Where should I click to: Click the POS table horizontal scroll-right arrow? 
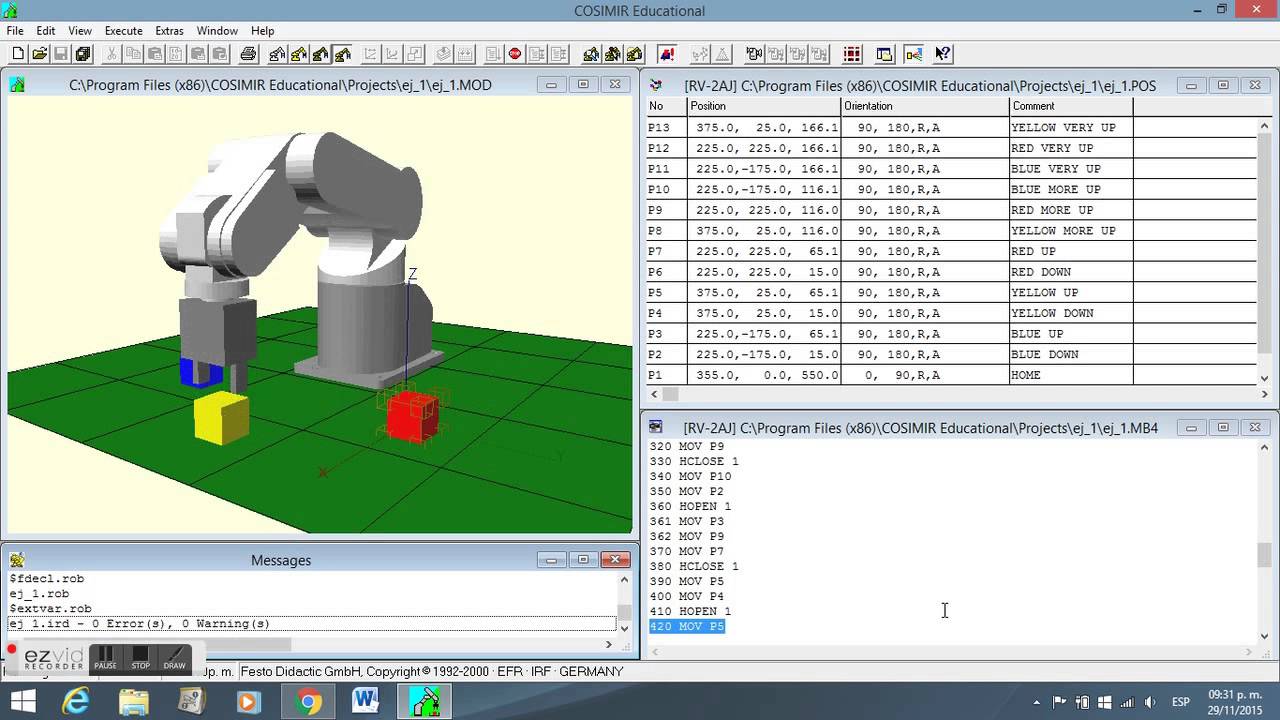(1265, 395)
